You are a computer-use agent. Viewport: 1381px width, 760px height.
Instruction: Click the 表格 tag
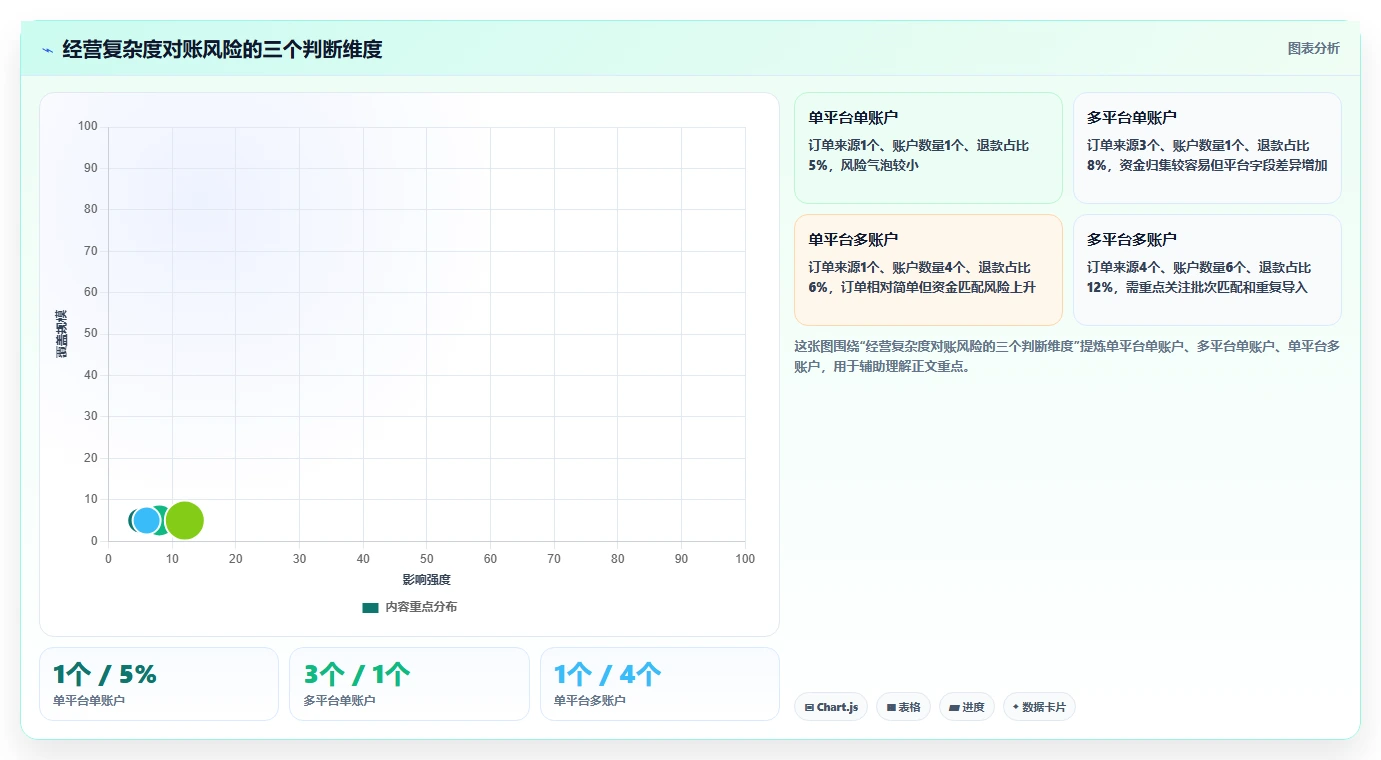903,707
